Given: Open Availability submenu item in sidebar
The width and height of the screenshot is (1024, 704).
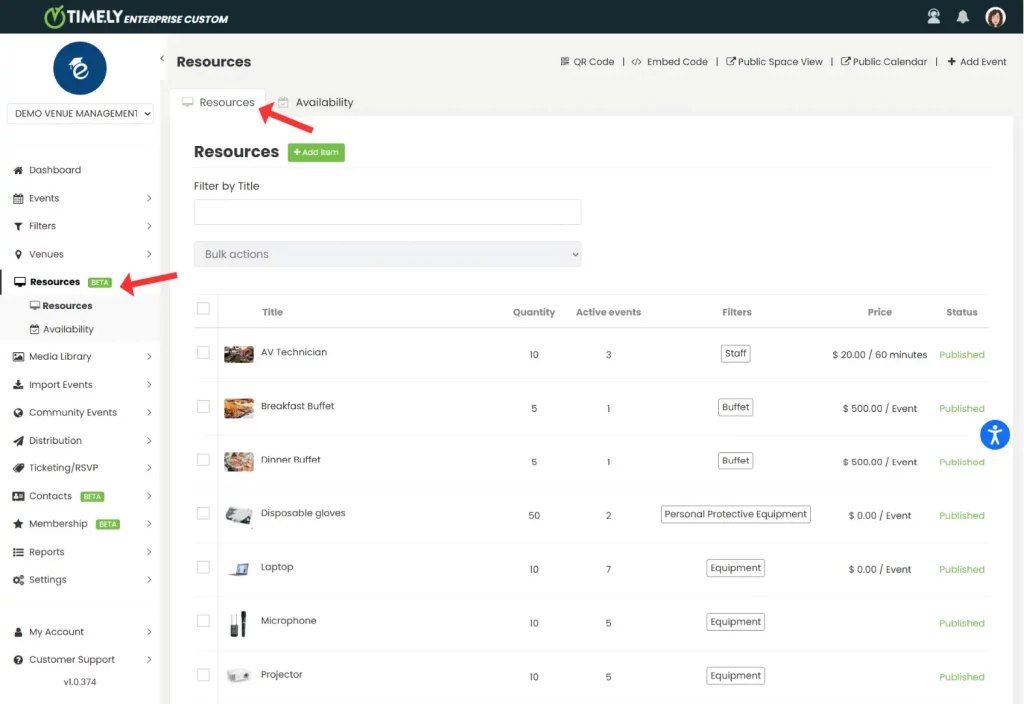Looking at the screenshot, I should point(62,329).
